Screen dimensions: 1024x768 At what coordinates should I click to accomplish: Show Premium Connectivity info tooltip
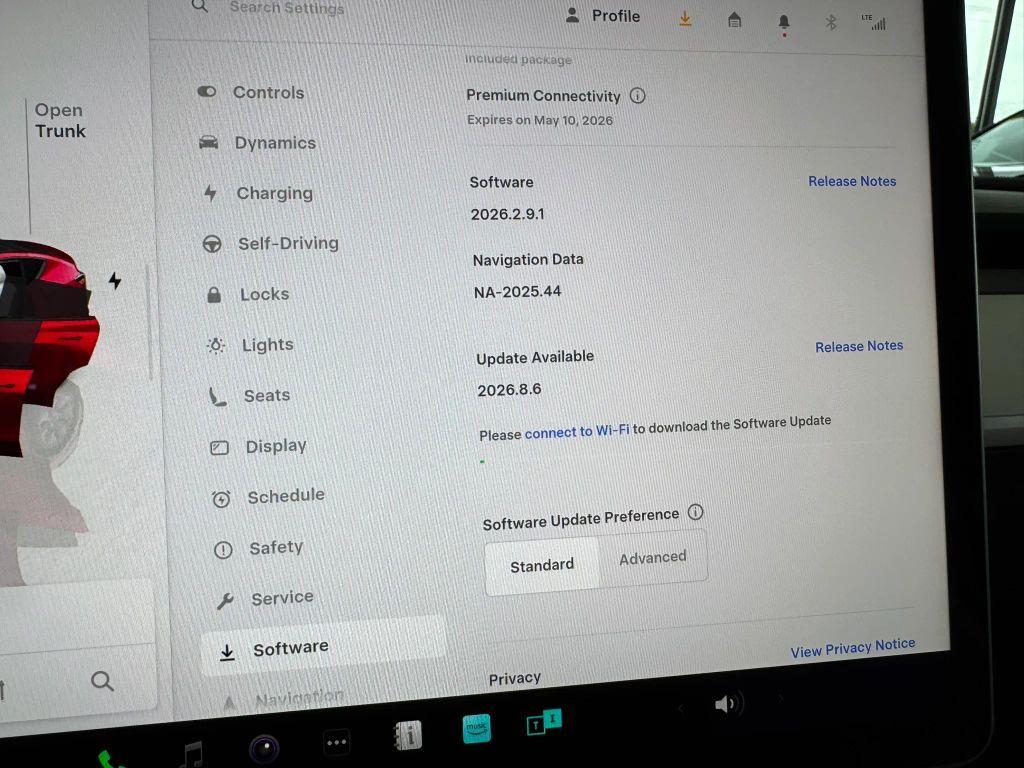pyautogui.click(x=638, y=96)
